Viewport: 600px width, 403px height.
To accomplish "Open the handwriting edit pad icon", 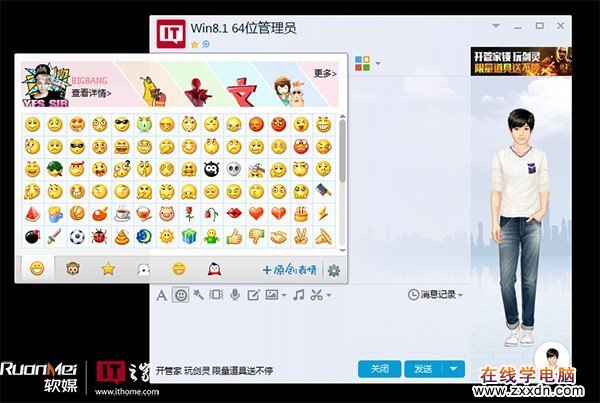I will pyautogui.click(x=253, y=295).
